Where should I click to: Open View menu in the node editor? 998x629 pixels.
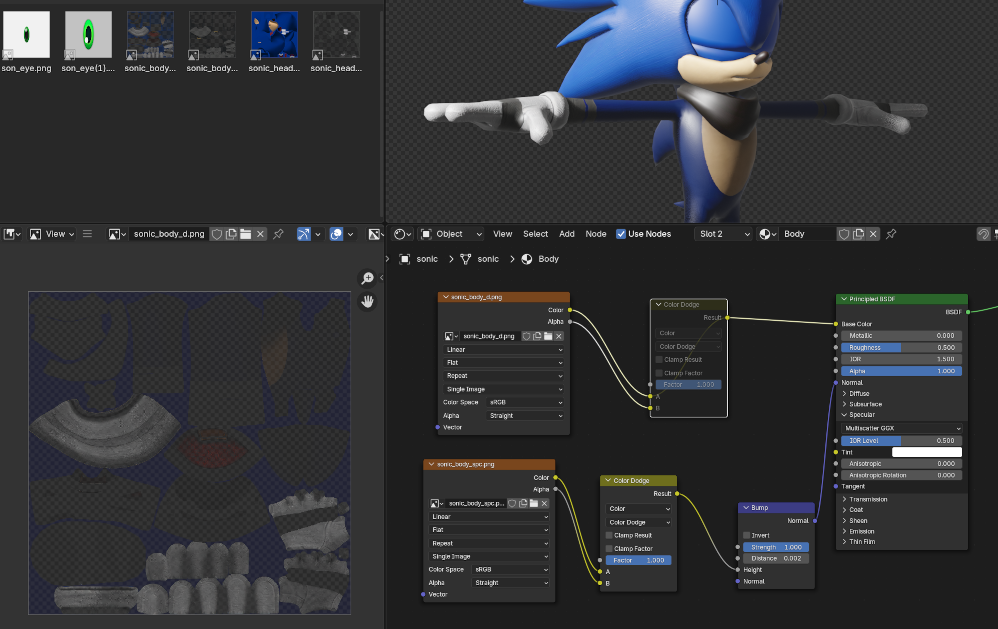502,234
